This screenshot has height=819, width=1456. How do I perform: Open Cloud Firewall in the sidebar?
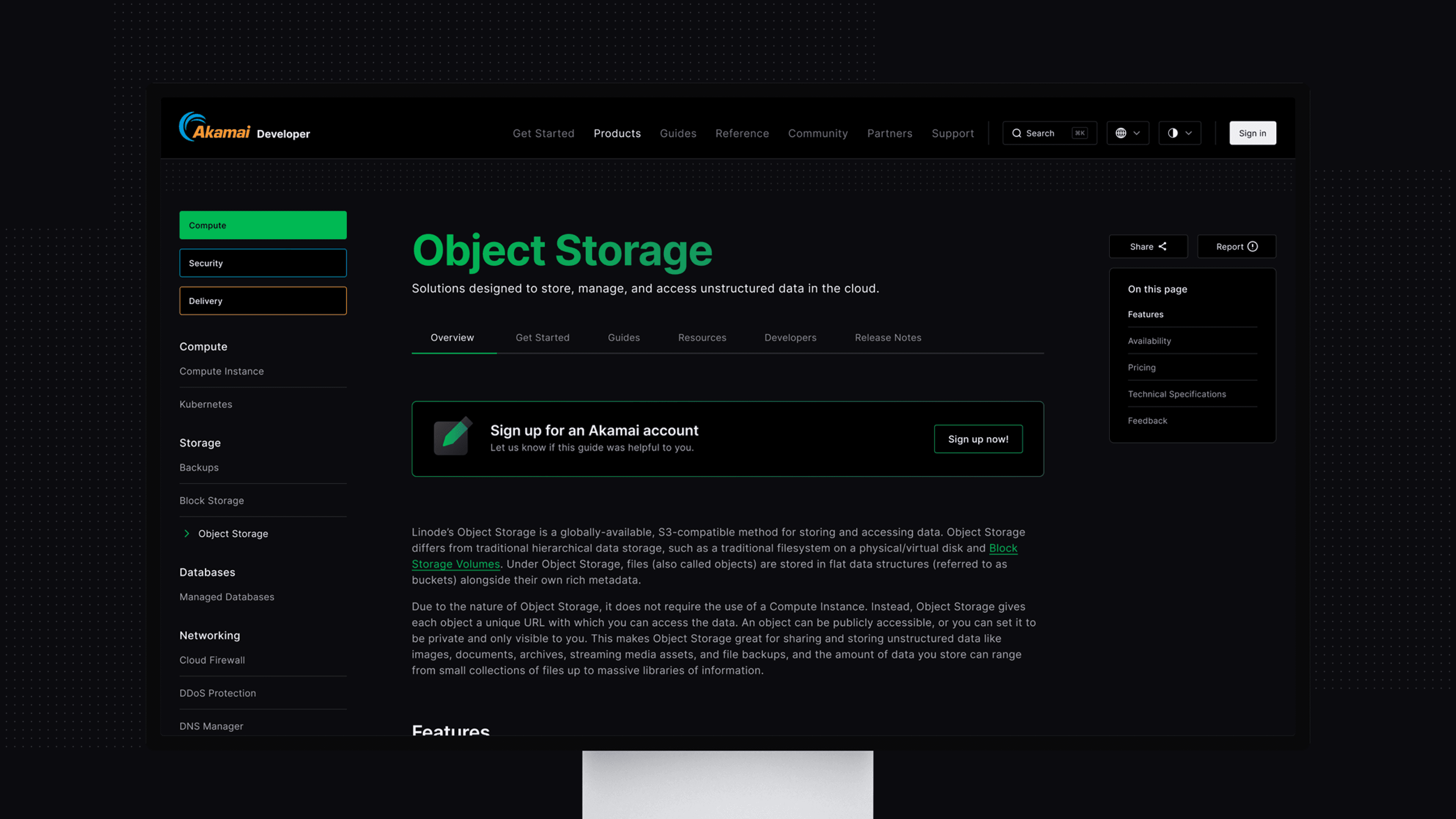[x=212, y=660]
